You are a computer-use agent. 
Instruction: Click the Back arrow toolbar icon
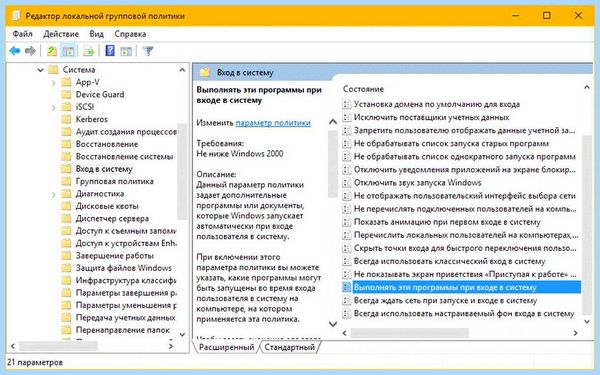pos(15,51)
